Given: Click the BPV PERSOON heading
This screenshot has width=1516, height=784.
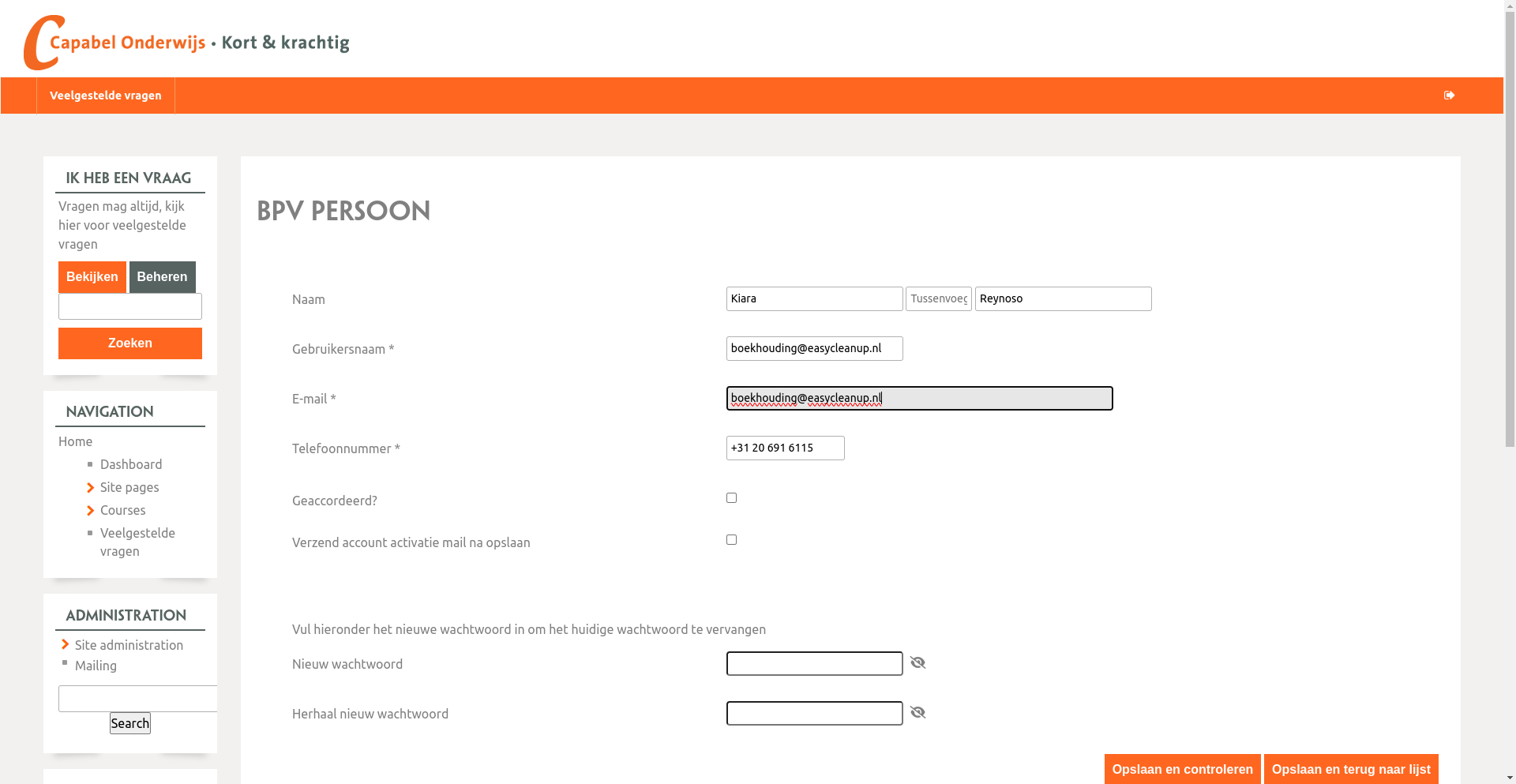Looking at the screenshot, I should point(343,211).
